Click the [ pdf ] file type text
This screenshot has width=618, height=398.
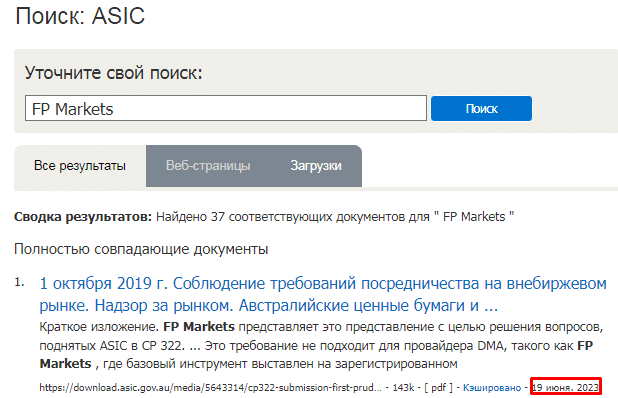click(438, 388)
